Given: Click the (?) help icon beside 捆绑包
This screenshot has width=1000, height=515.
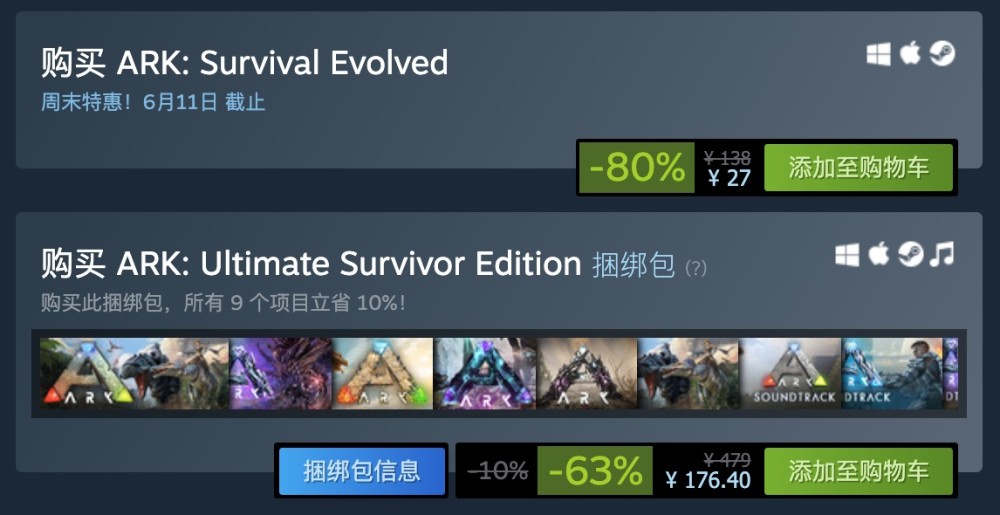Looking at the screenshot, I should [x=696, y=268].
